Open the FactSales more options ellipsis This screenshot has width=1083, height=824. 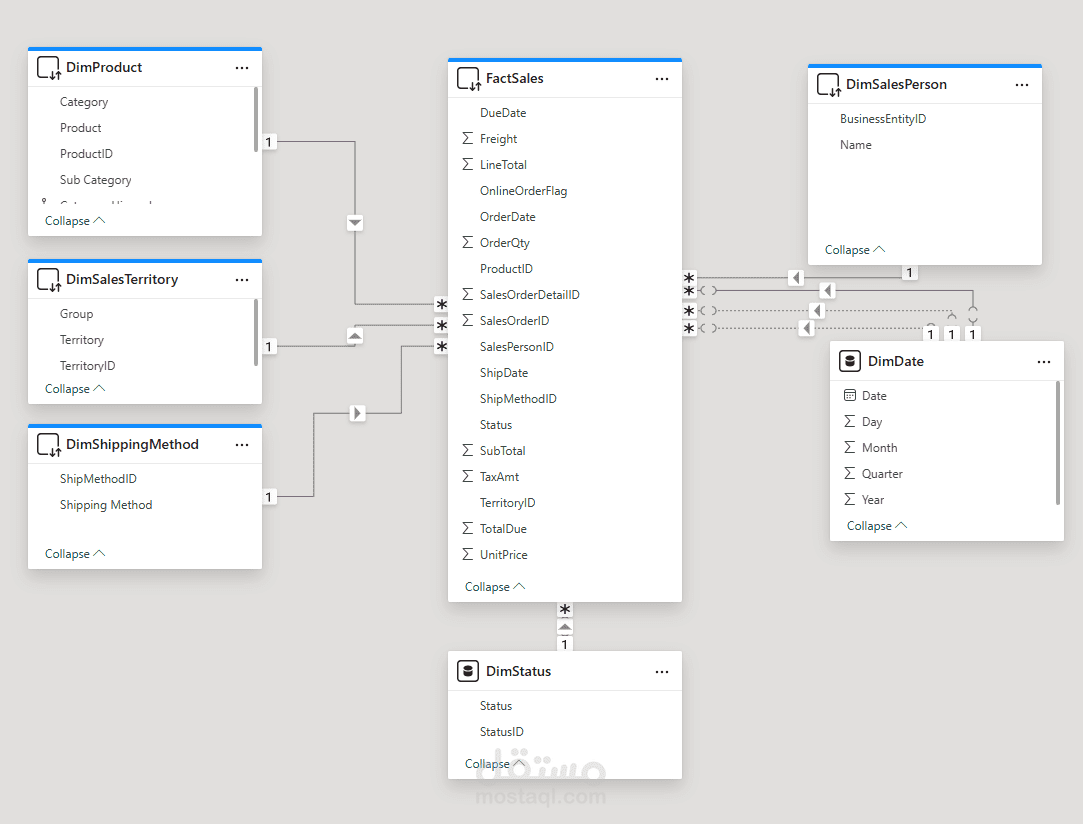(662, 79)
